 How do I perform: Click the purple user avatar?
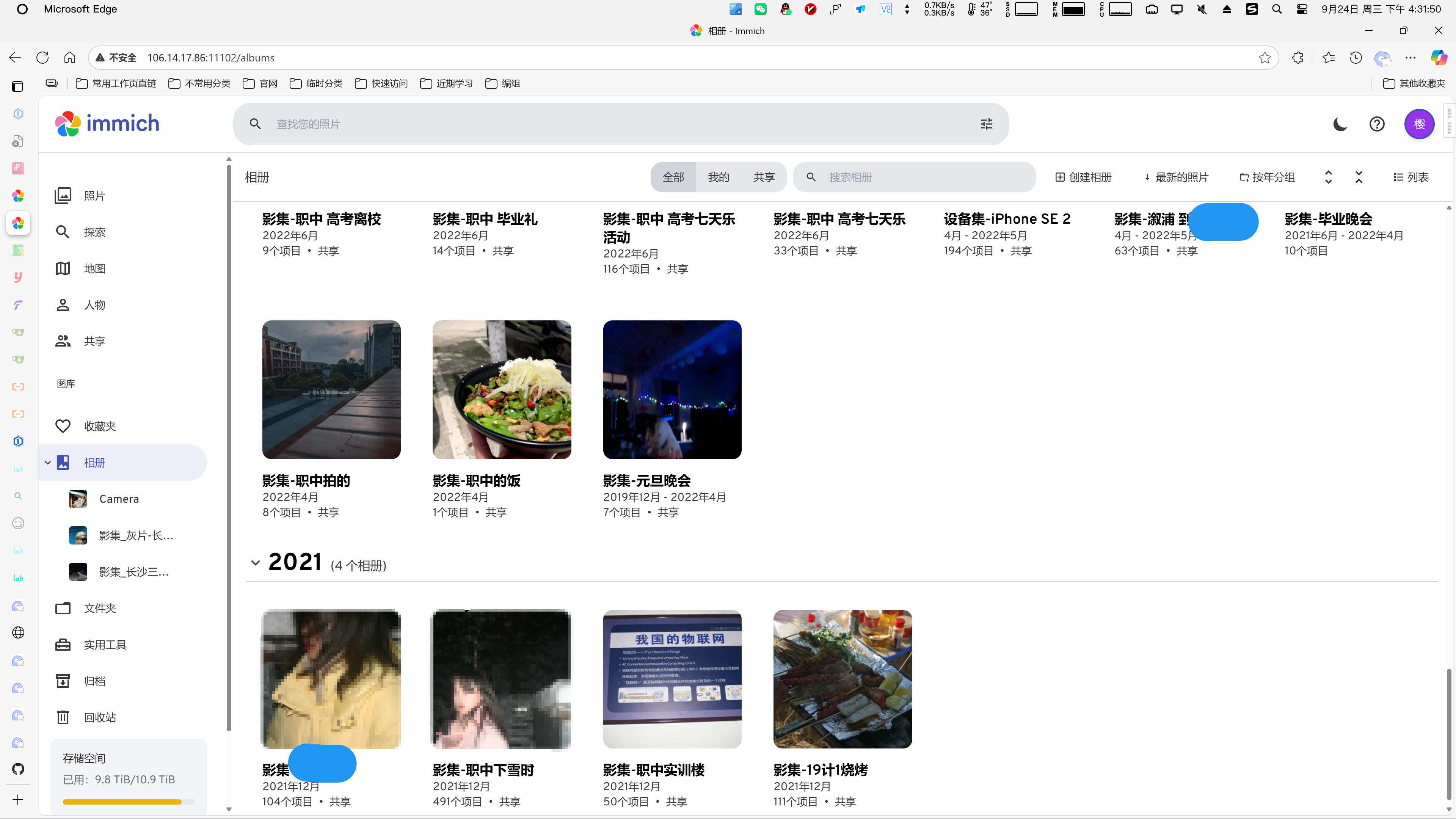[x=1419, y=124]
